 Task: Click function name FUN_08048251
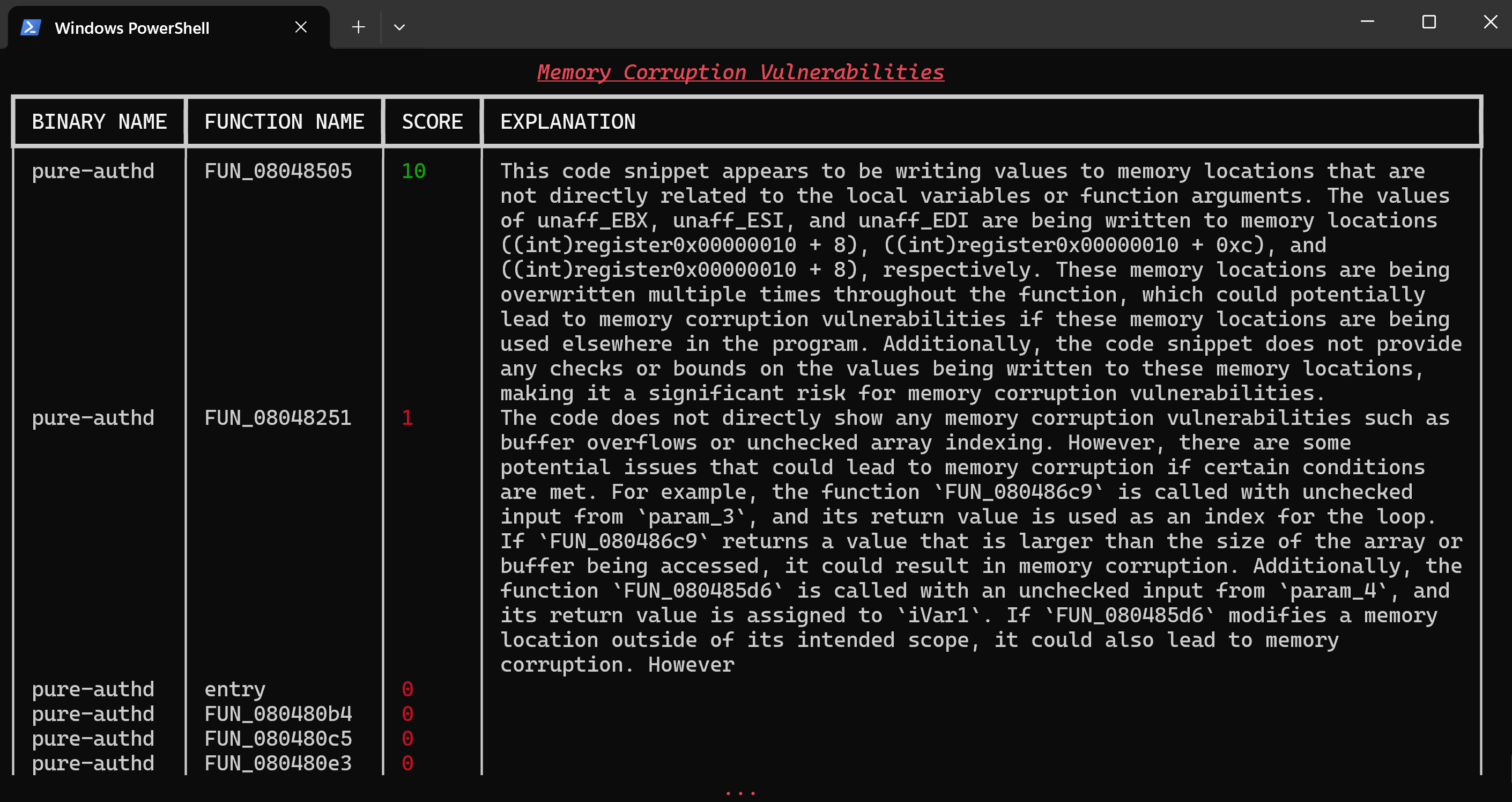coord(278,417)
